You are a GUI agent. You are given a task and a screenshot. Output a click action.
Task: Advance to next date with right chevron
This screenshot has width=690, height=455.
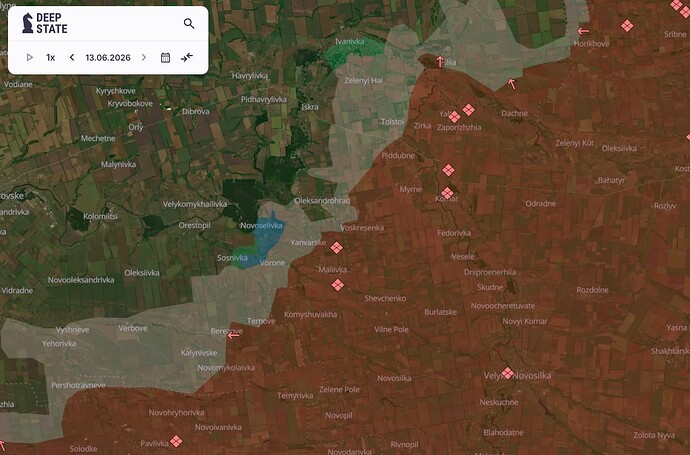pyautogui.click(x=143, y=57)
